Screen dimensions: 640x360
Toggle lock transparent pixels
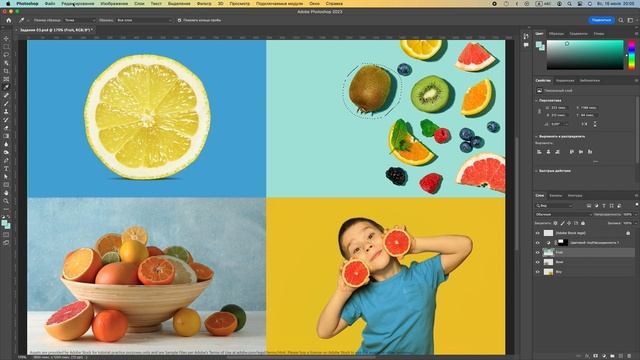click(556, 223)
